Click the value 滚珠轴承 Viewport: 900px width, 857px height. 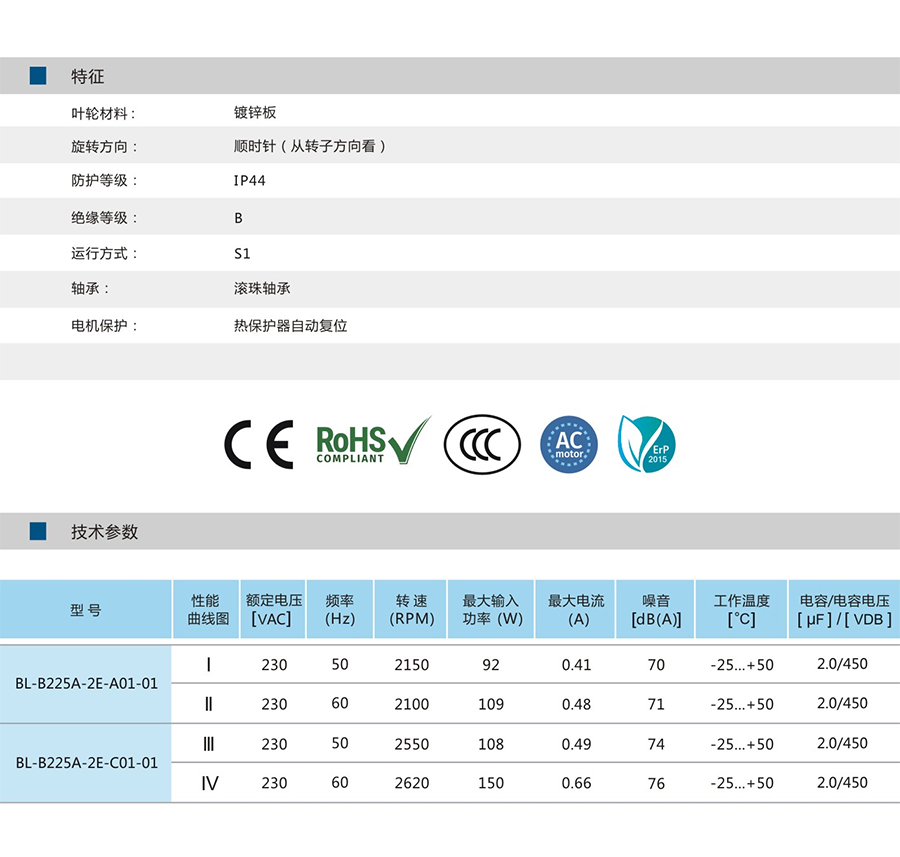tap(262, 288)
